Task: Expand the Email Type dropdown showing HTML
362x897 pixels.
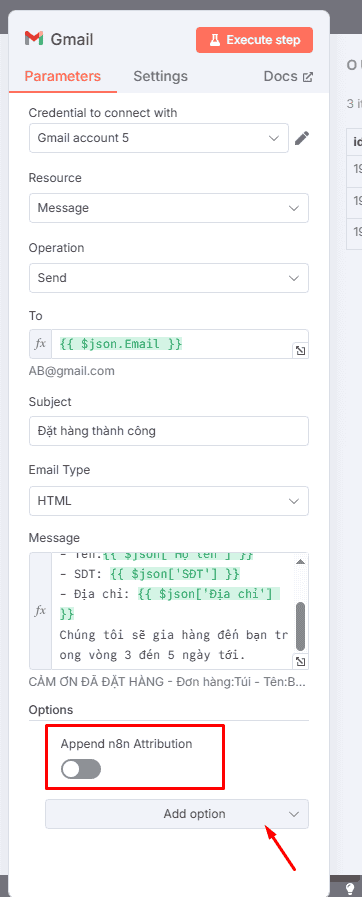Action: tap(169, 501)
